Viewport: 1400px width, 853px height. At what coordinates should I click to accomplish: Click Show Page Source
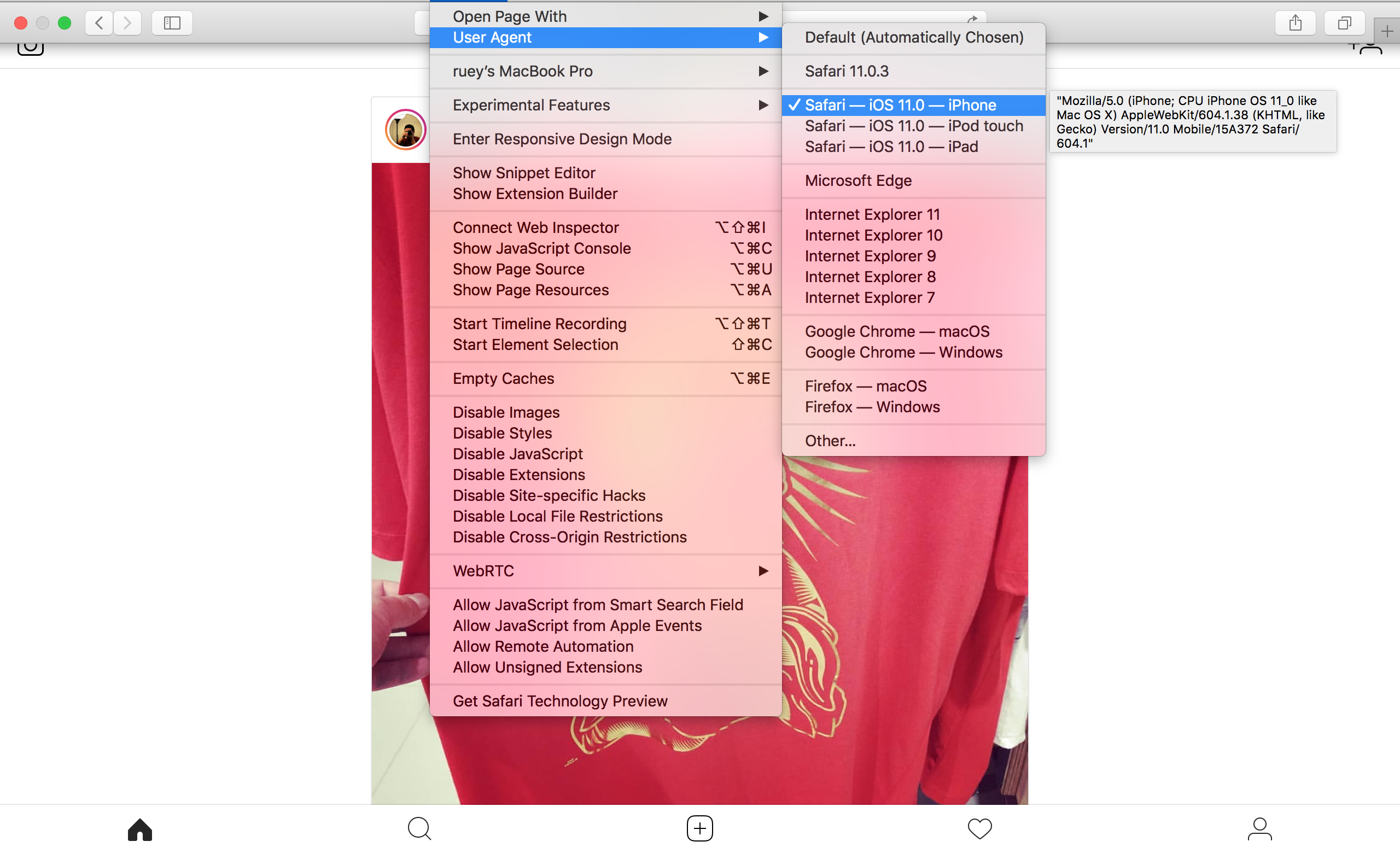pos(606,269)
